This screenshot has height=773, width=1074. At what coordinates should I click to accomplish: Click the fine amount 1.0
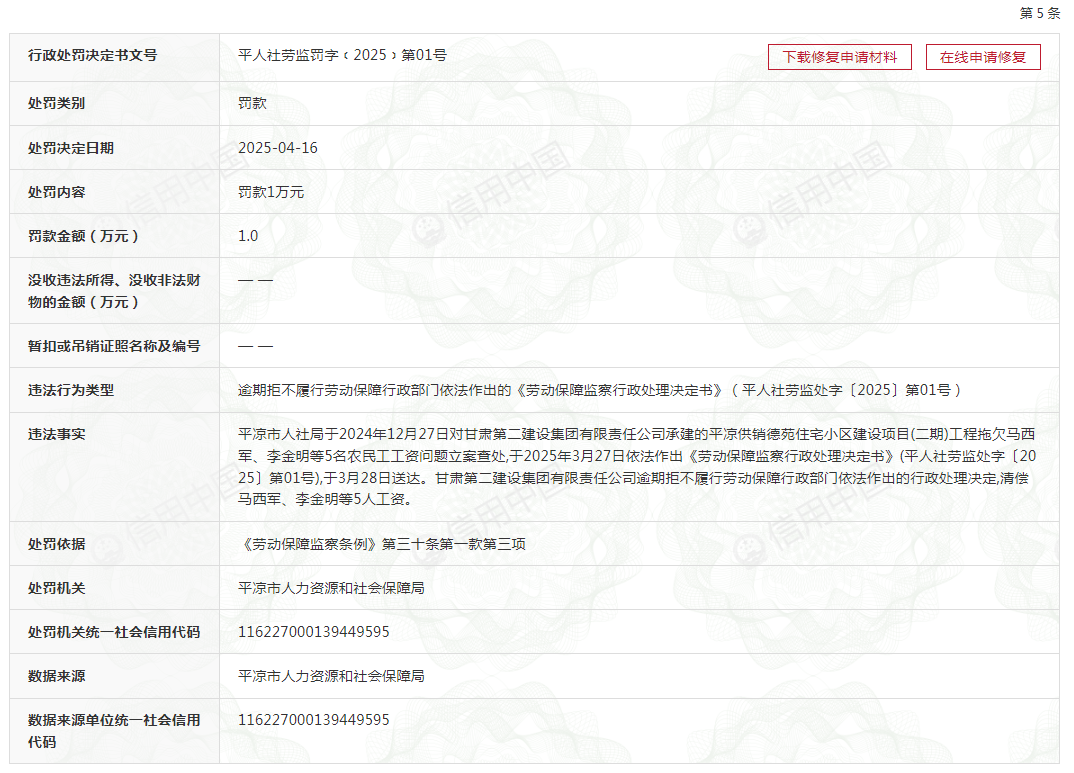(x=248, y=236)
